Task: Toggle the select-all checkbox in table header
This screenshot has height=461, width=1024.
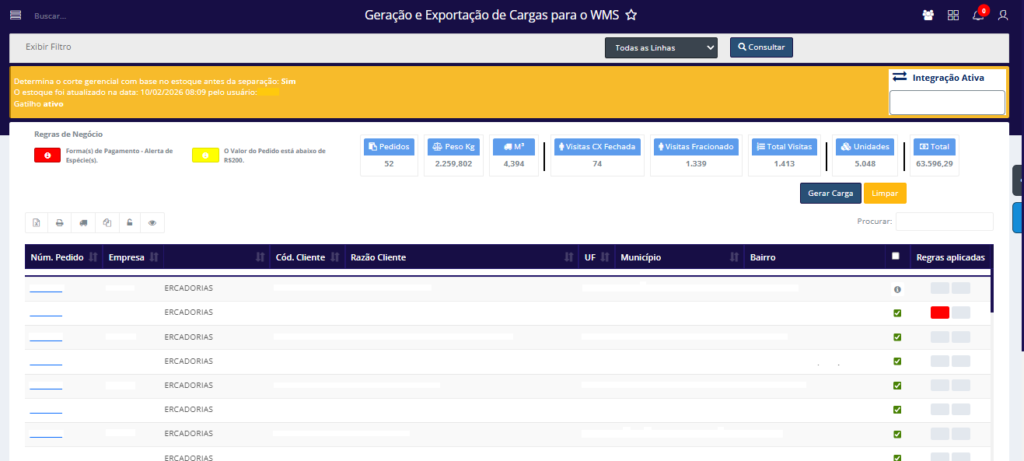Action: point(895,257)
